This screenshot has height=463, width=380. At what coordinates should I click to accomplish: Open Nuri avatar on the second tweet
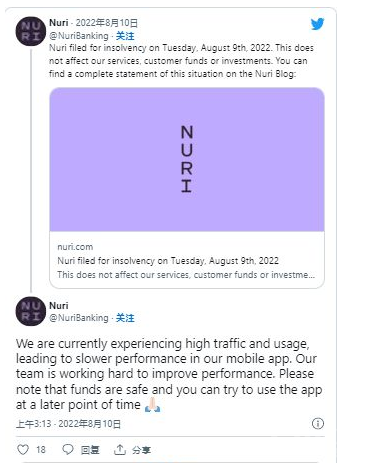point(31,311)
